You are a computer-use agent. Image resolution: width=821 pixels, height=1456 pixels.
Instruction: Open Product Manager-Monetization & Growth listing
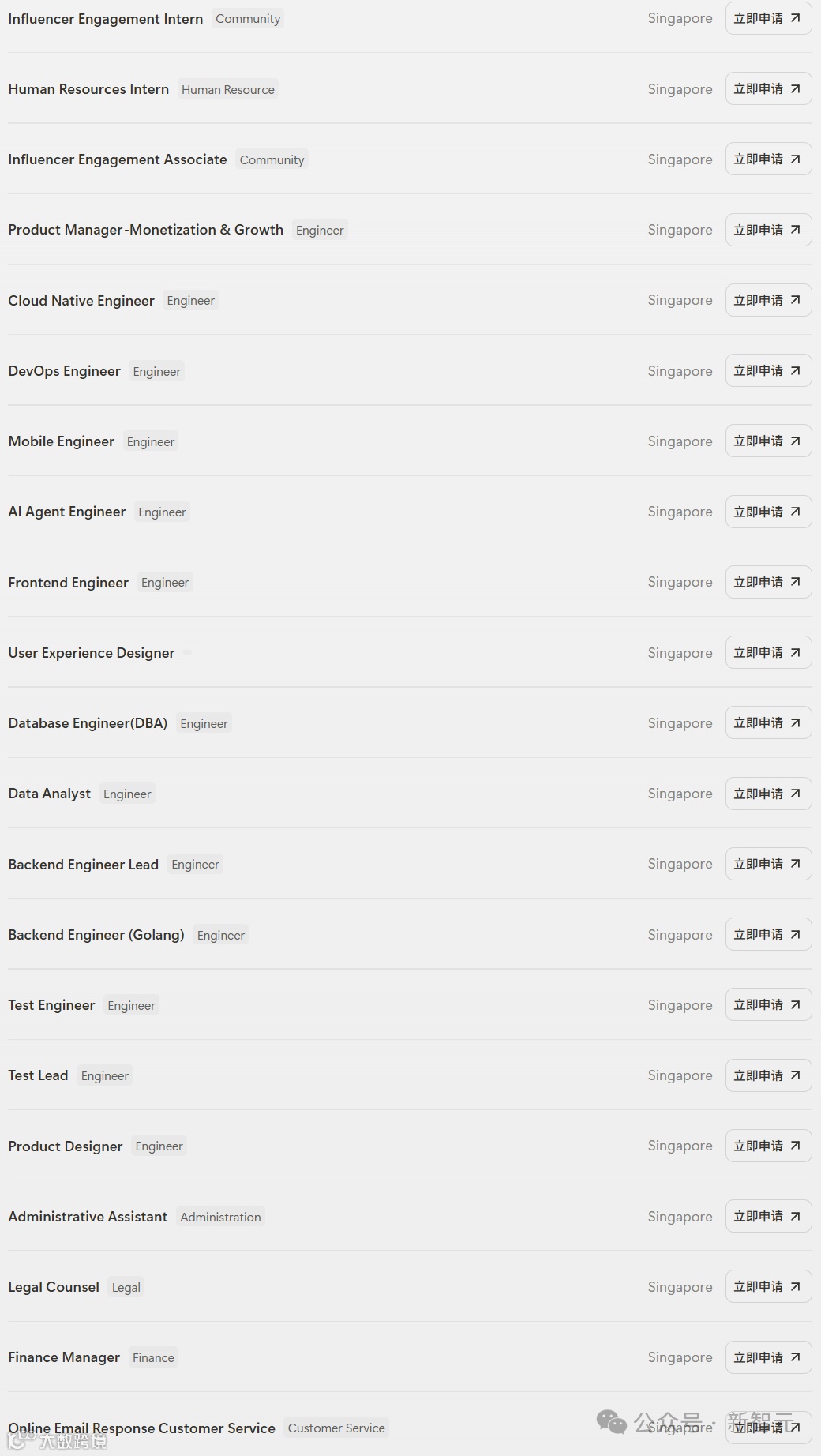(x=146, y=230)
